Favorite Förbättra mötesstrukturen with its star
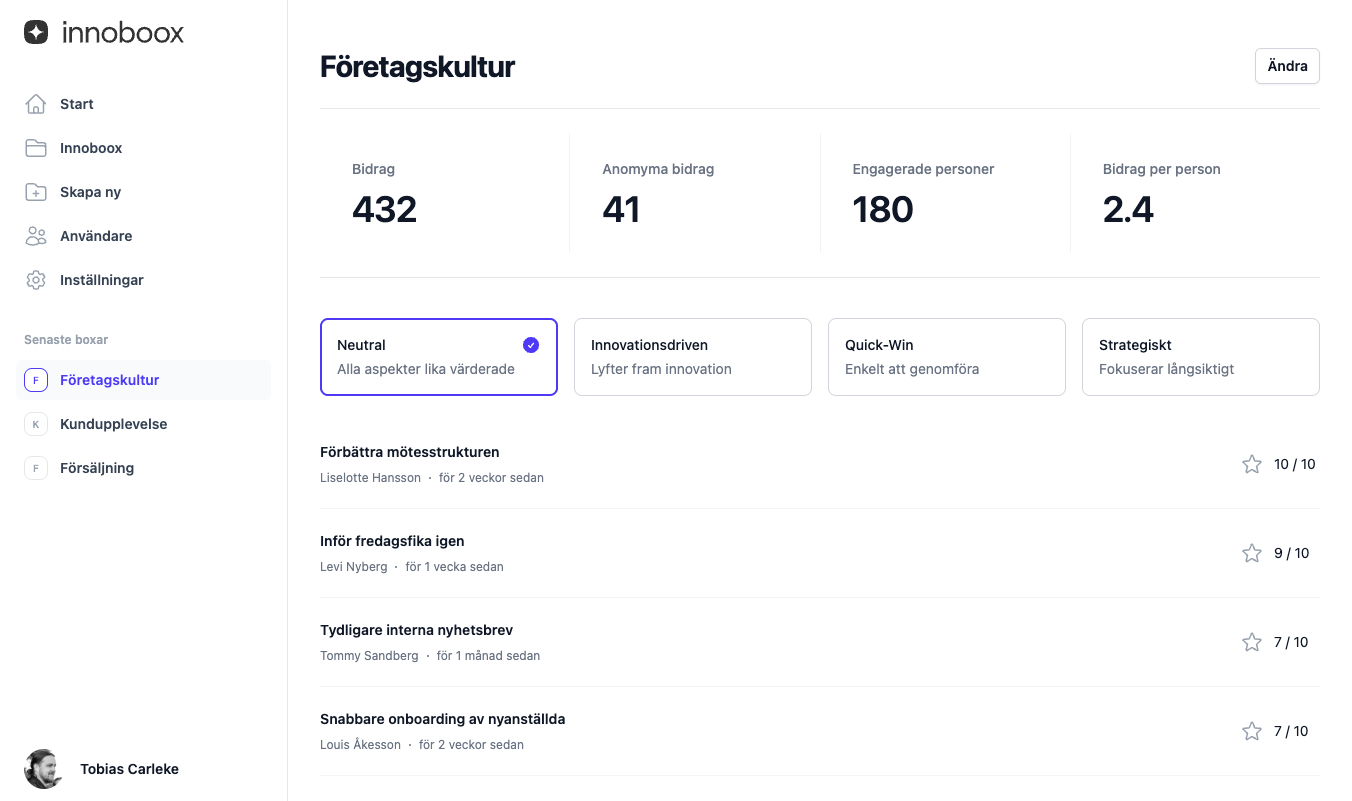 click(1251, 464)
